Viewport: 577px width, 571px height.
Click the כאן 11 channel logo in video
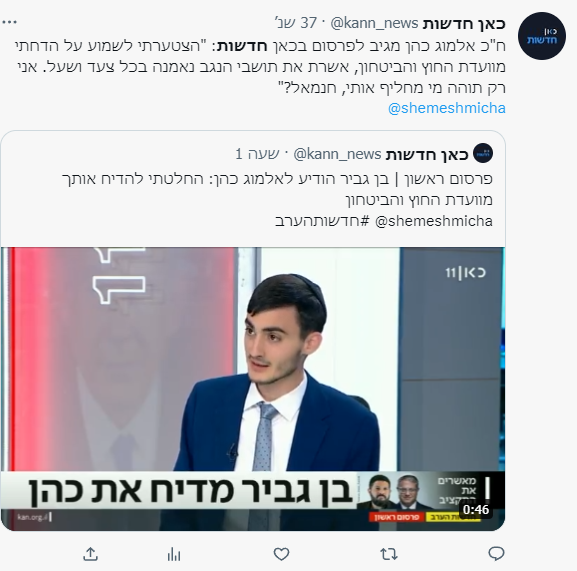466,273
